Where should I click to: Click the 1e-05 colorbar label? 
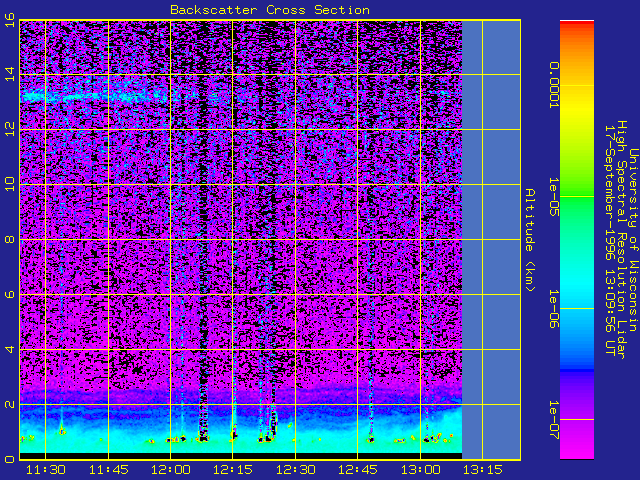click(x=553, y=197)
